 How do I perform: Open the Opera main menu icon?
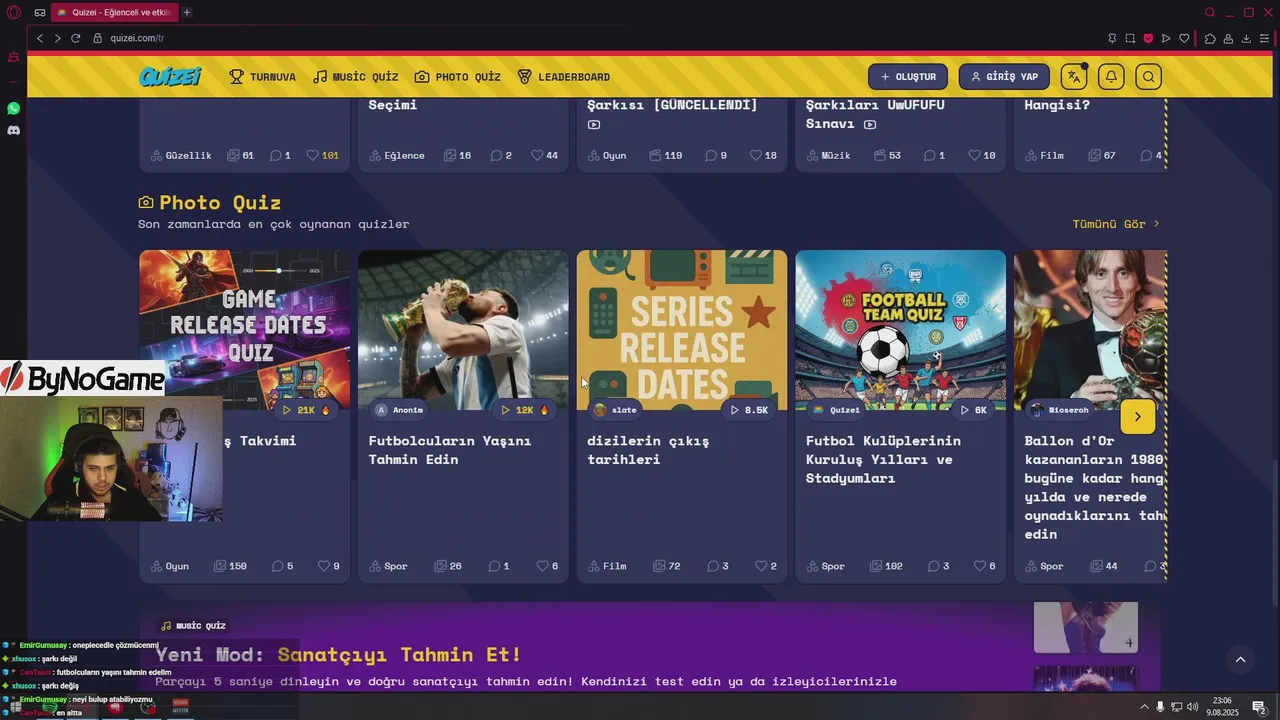point(14,13)
